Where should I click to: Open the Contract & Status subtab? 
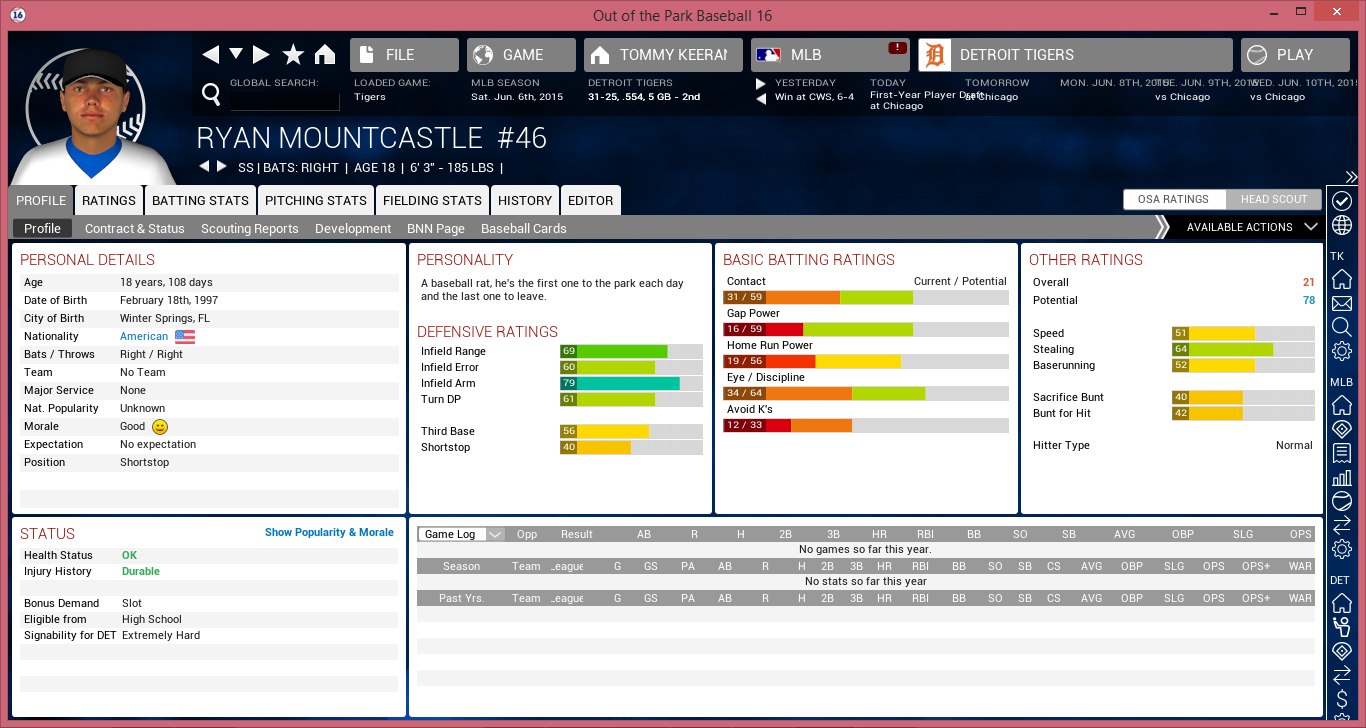click(135, 228)
